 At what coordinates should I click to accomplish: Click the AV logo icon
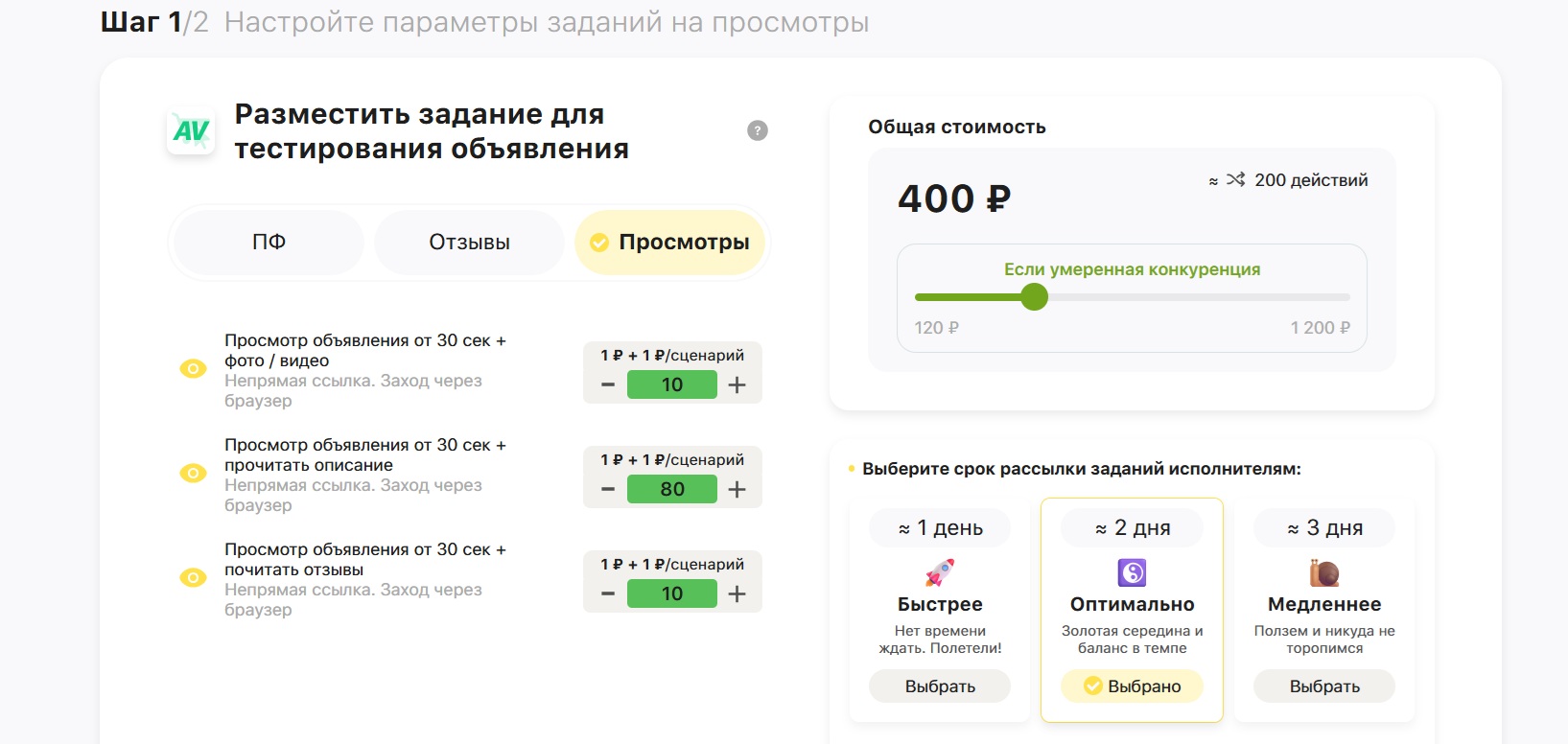(x=191, y=131)
